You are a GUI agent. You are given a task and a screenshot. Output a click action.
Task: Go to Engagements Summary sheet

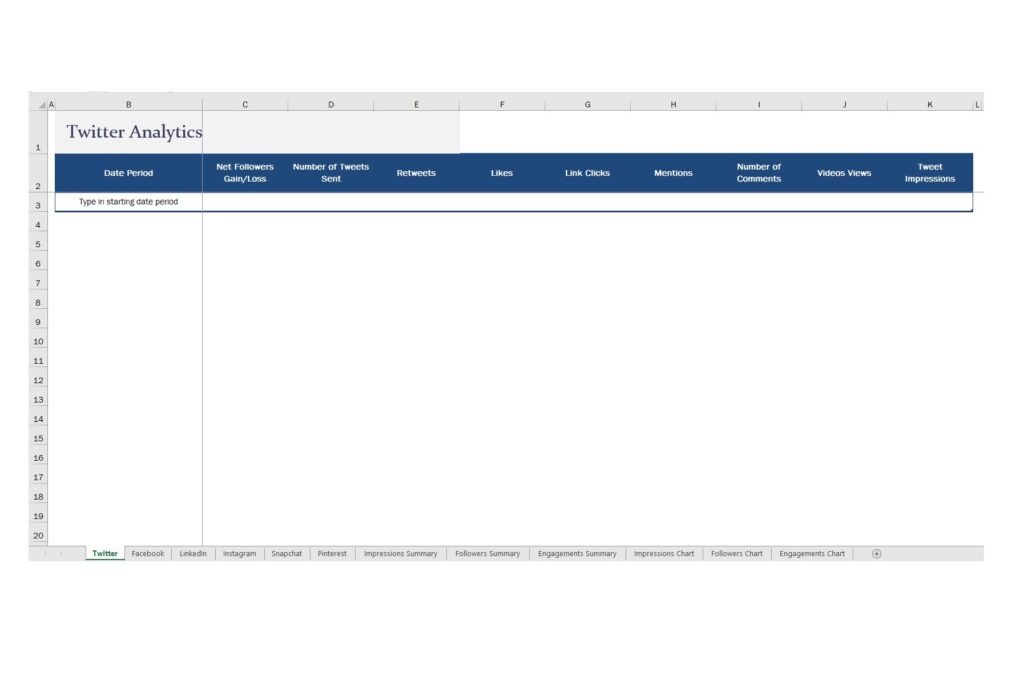pos(577,553)
